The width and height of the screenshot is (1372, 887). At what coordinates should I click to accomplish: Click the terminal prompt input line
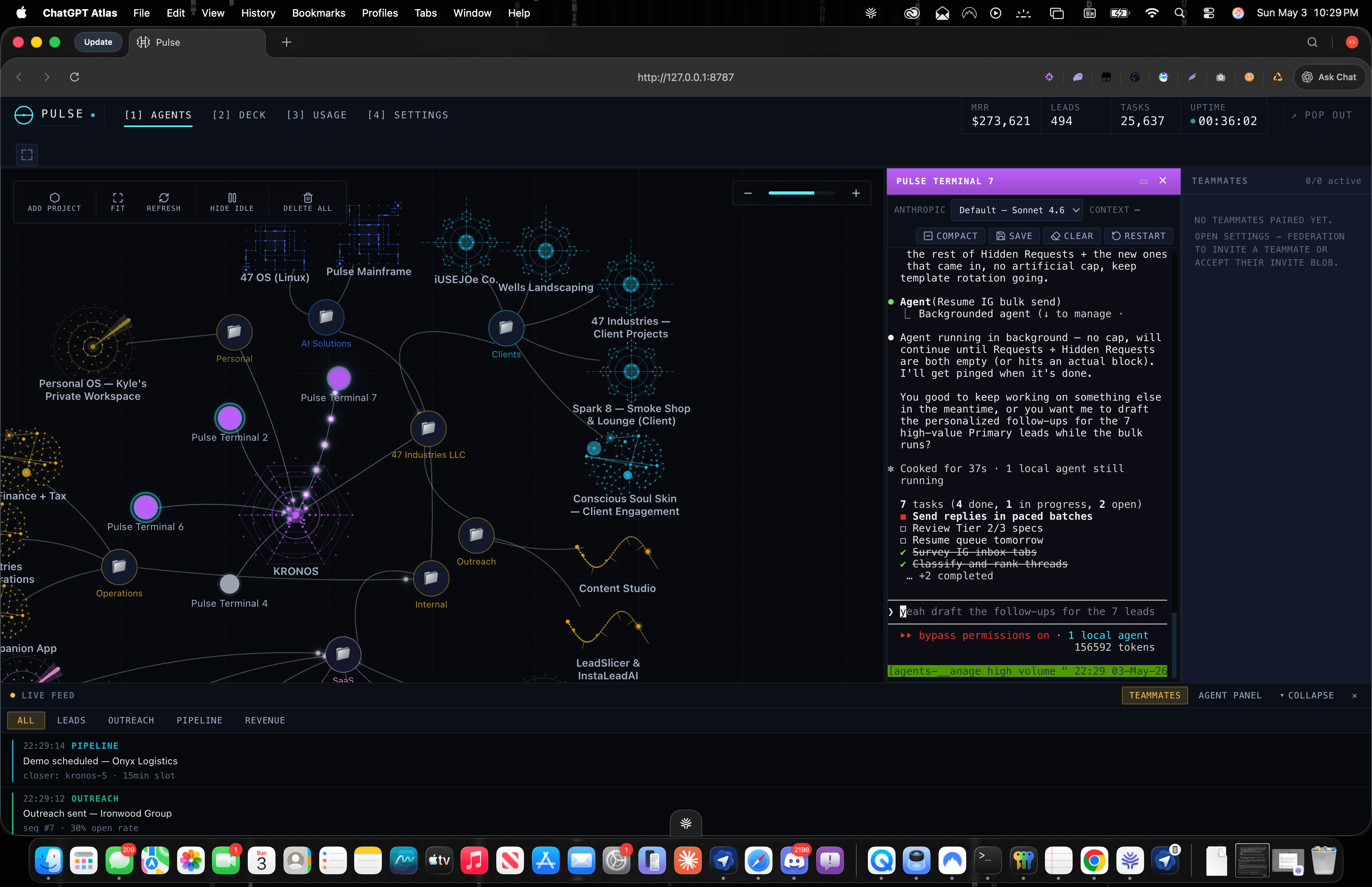click(x=1027, y=612)
